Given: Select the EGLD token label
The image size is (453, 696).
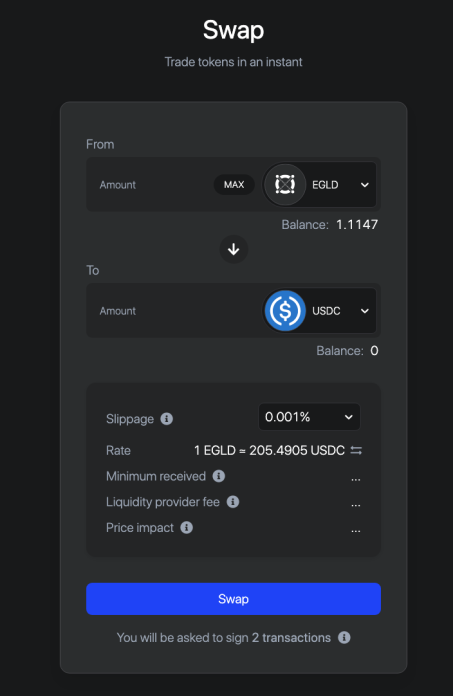Looking at the screenshot, I should coord(325,185).
